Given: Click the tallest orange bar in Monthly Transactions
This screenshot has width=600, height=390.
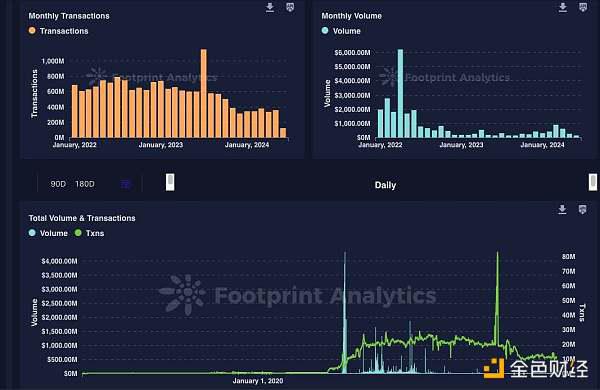Looking at the screenshot, I should tap(204, 93).
